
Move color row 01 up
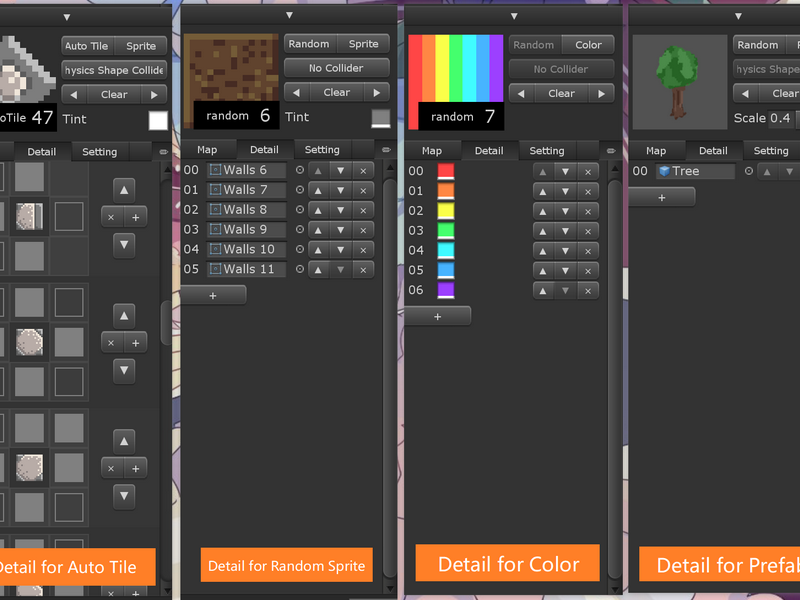(x=543, y=192)
